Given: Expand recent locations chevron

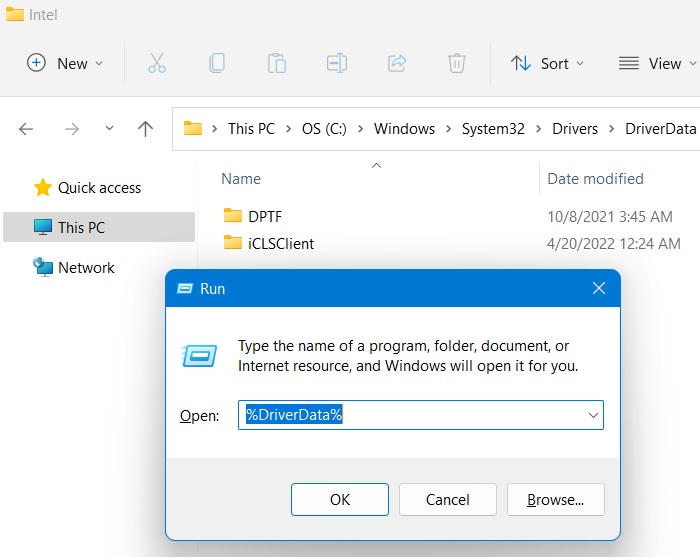Looking at the screenshot, I should tap(109, 129).
